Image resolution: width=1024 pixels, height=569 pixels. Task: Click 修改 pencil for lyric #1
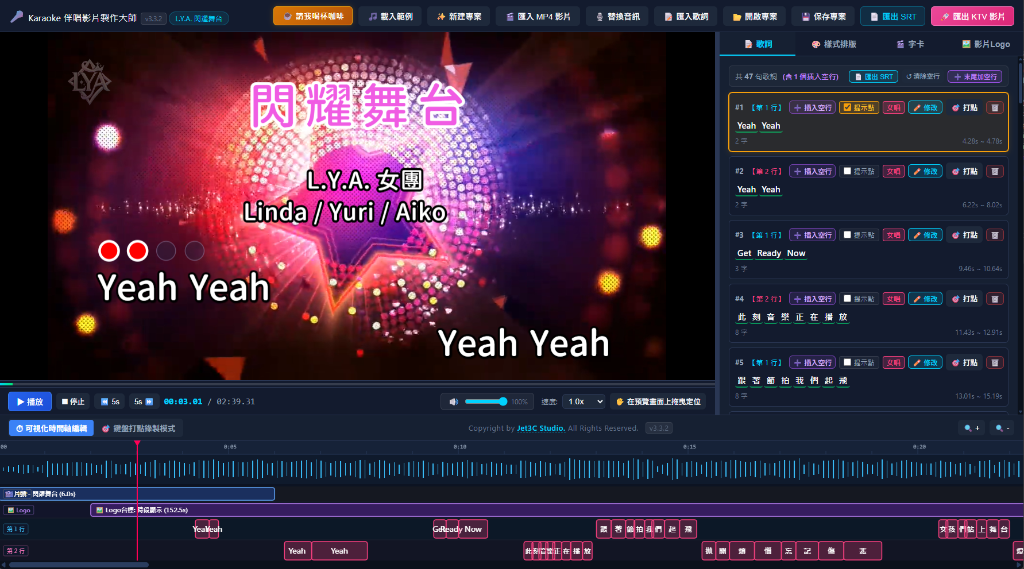[x=925, y=108]
